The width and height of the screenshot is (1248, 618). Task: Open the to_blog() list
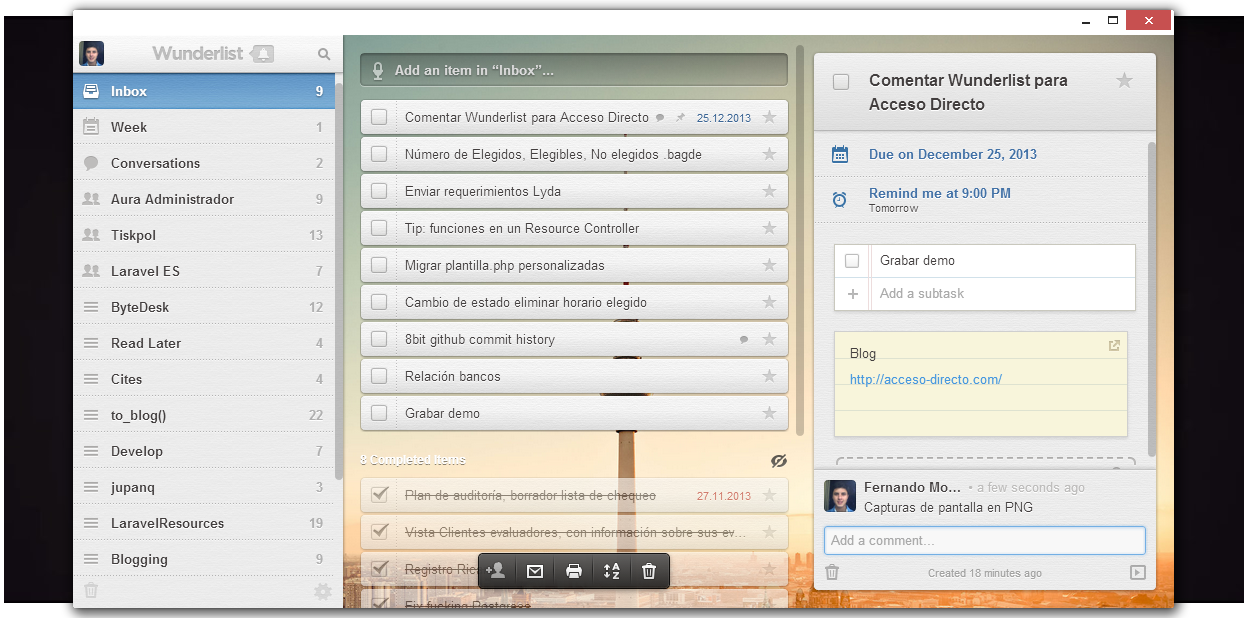pyautogui.click(x=204, y=415)
